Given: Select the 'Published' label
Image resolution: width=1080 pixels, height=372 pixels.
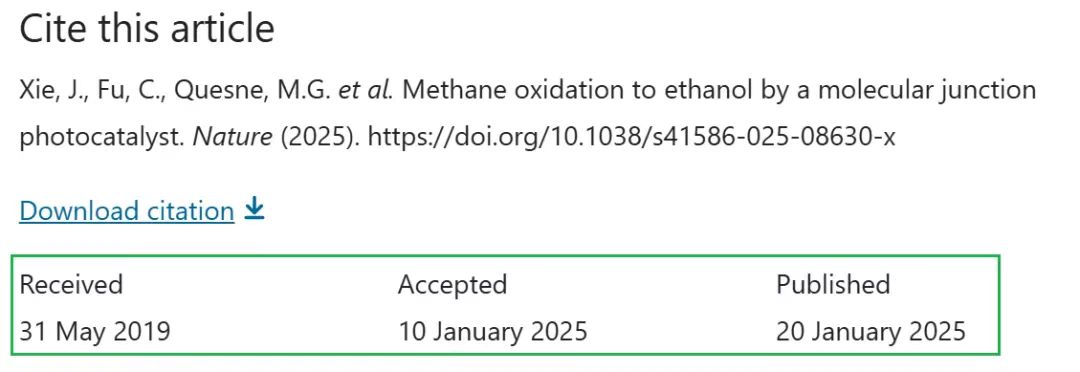Looking at the screenshot, I should pos(833,284).
